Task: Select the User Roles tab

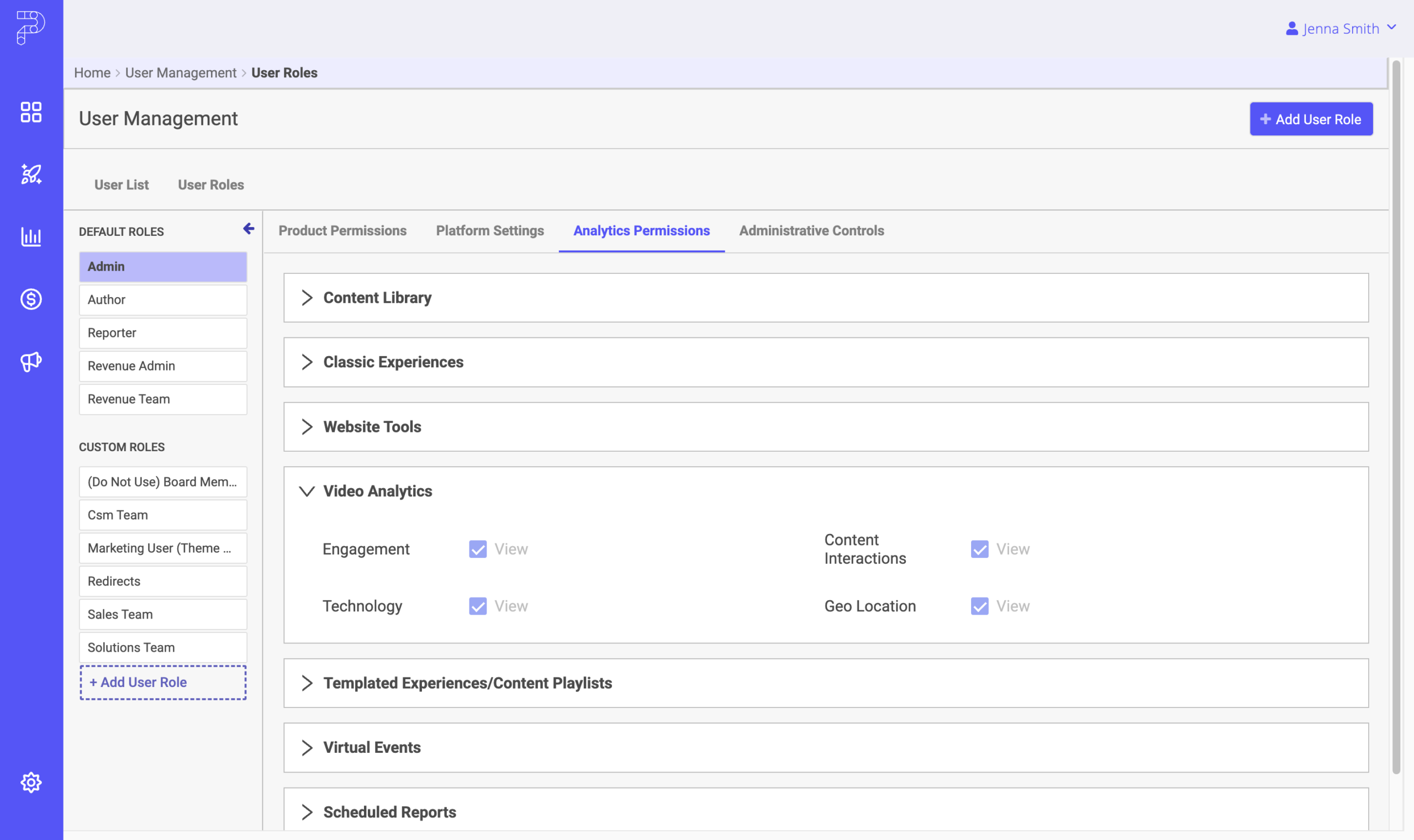Action: (210, 184)
